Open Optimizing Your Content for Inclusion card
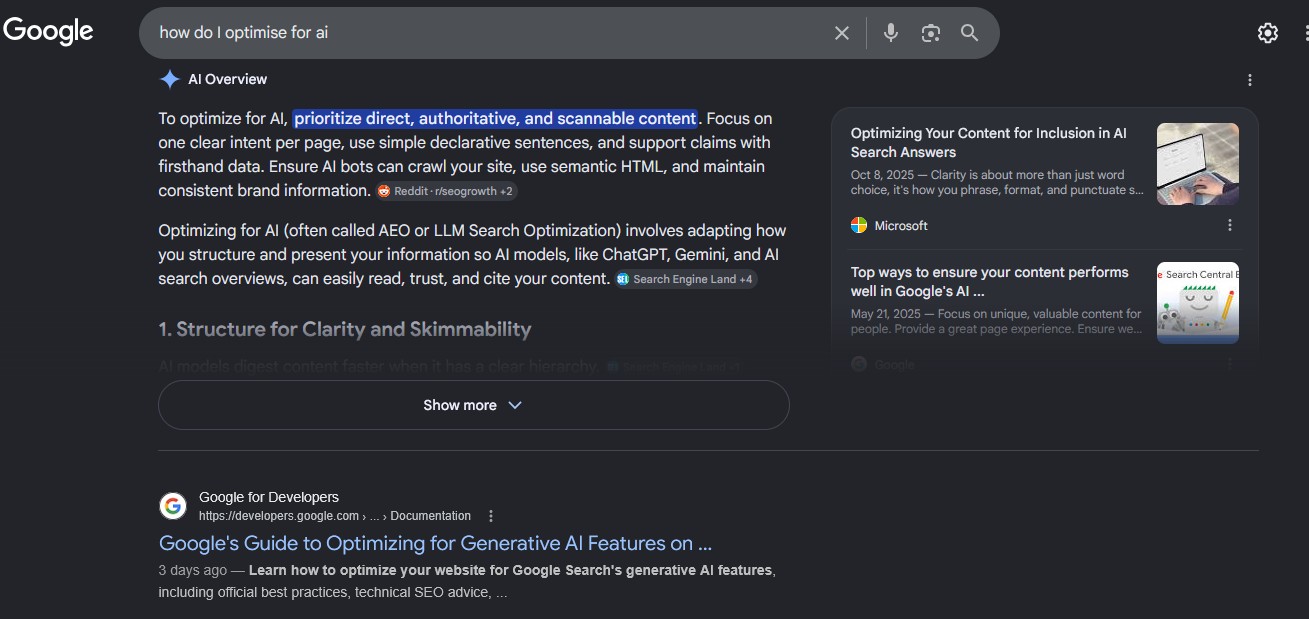1309x619 pixels. 988,142
